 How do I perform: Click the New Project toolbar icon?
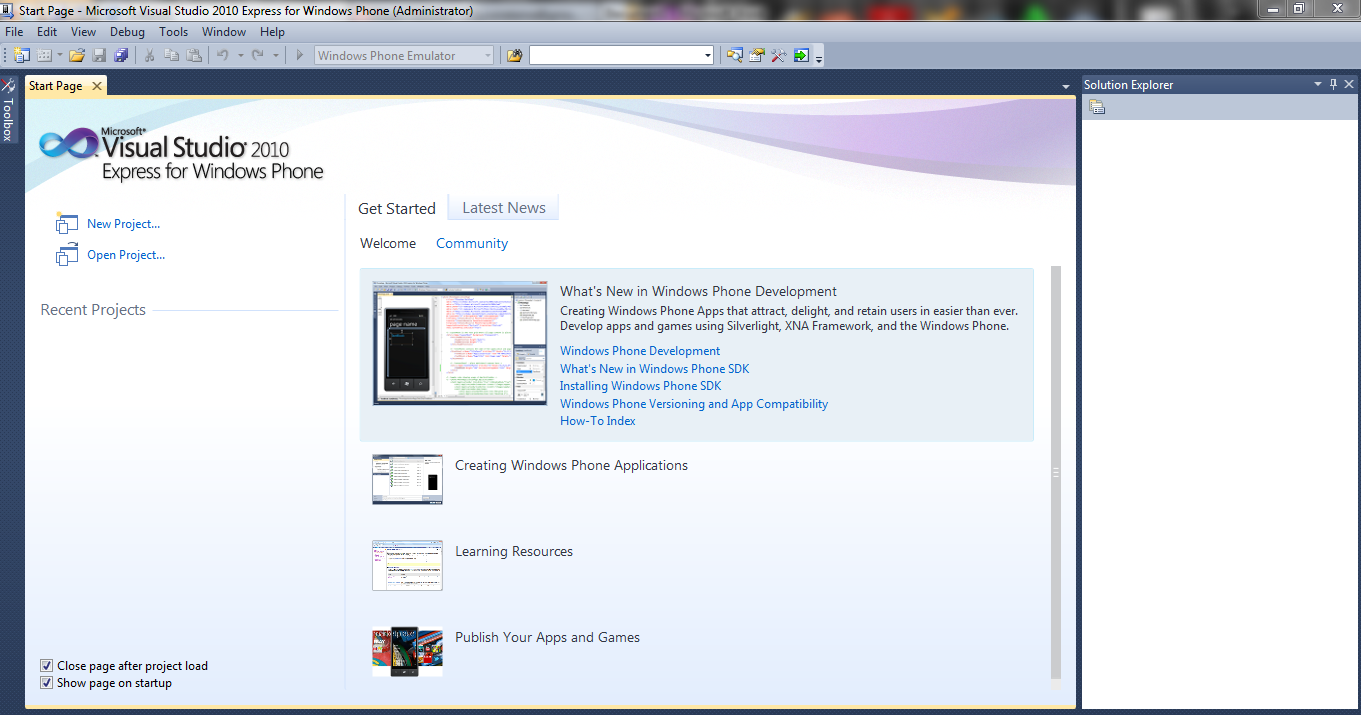tap(21, 56)
